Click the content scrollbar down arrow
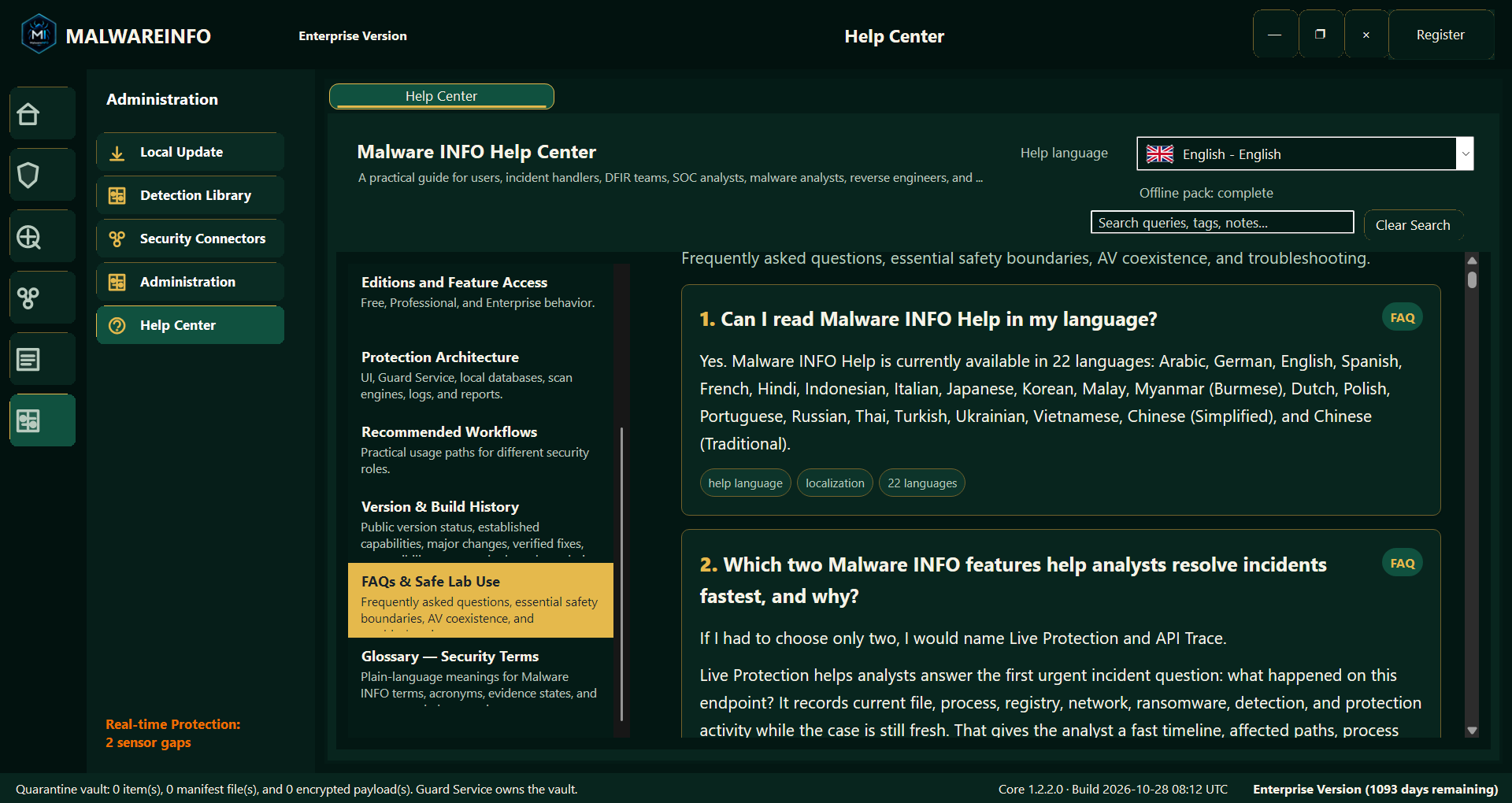 click(1472, 731)
